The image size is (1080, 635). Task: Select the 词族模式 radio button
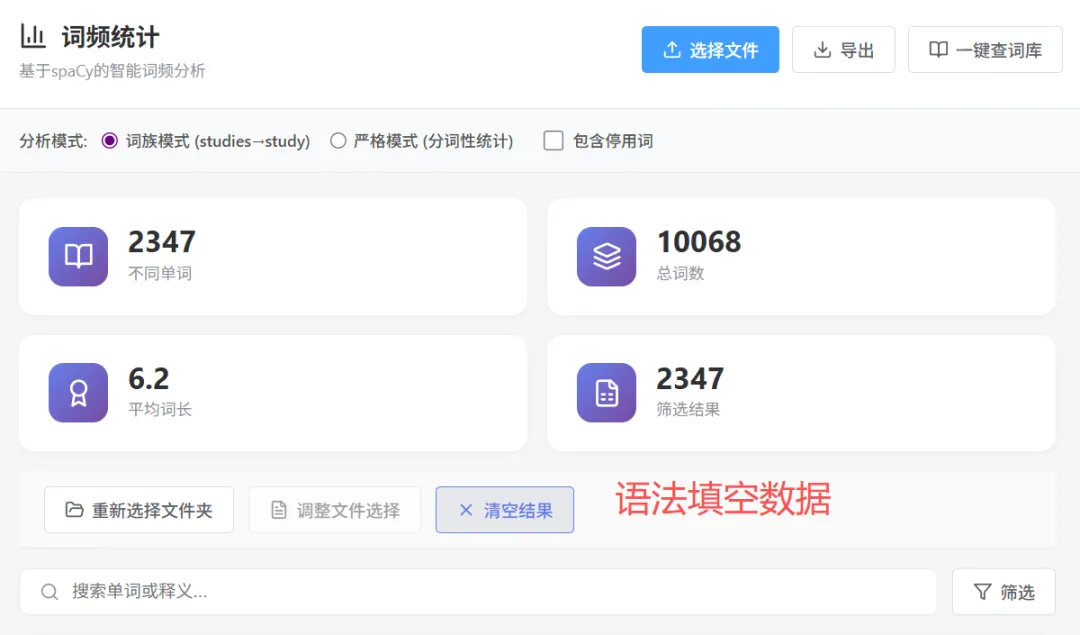[x=109, y=141]
